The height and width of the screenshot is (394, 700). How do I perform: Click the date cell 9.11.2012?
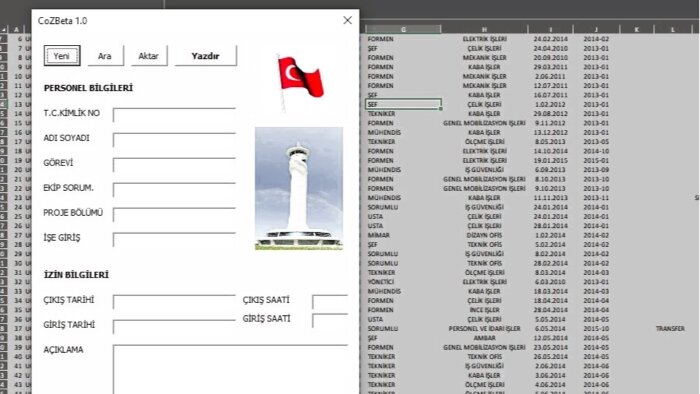click(x=550, y=123)
